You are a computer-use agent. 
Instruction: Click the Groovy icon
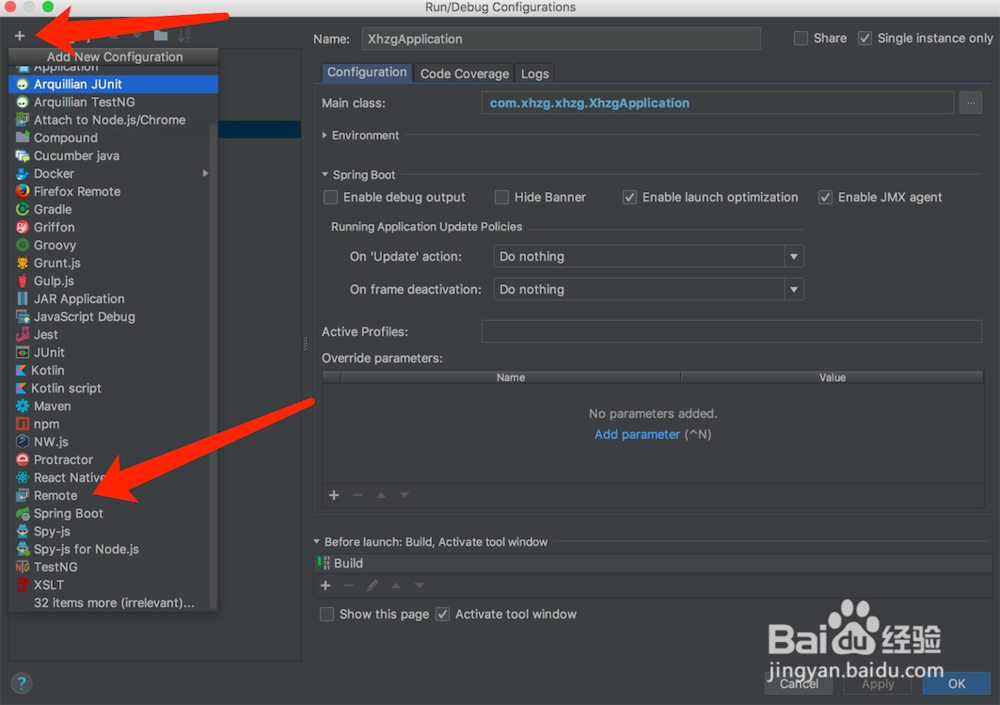[x=22, y=245]
